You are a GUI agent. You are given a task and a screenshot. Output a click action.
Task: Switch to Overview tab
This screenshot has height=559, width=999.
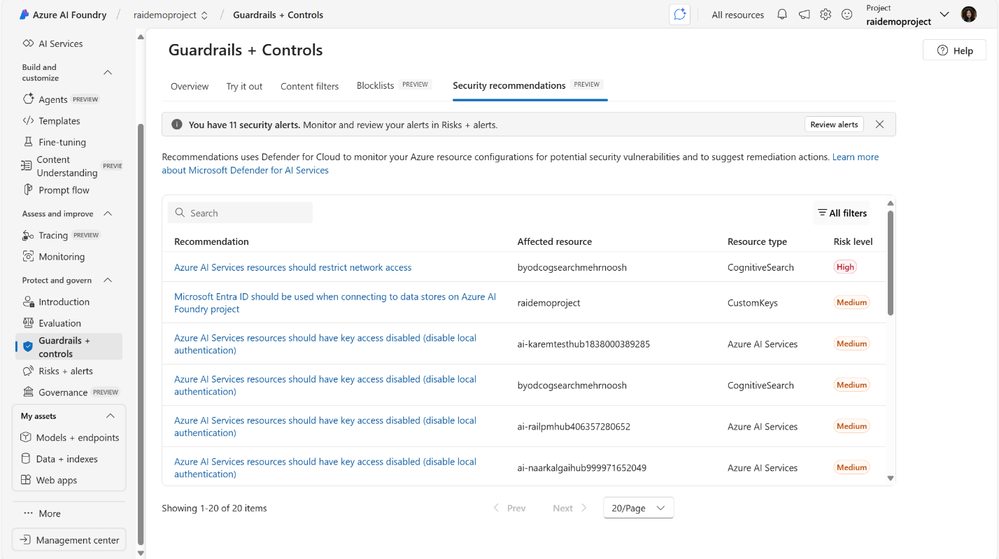(x=189, y=86)
